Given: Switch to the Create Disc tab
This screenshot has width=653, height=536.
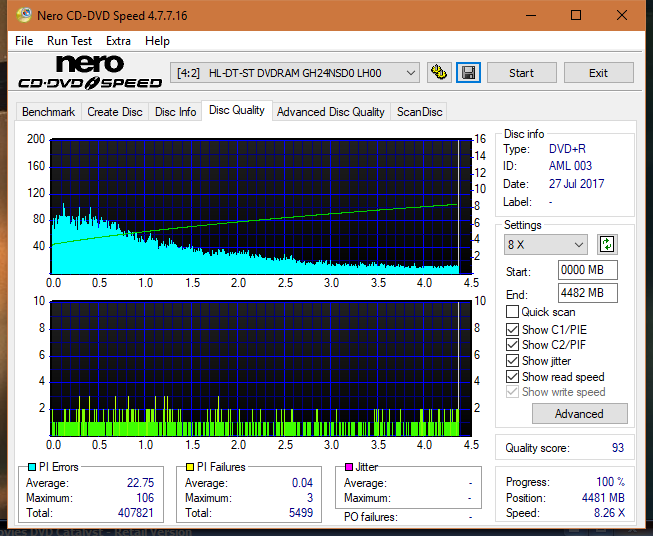Looking at the screenshot, I should (115, 112).
